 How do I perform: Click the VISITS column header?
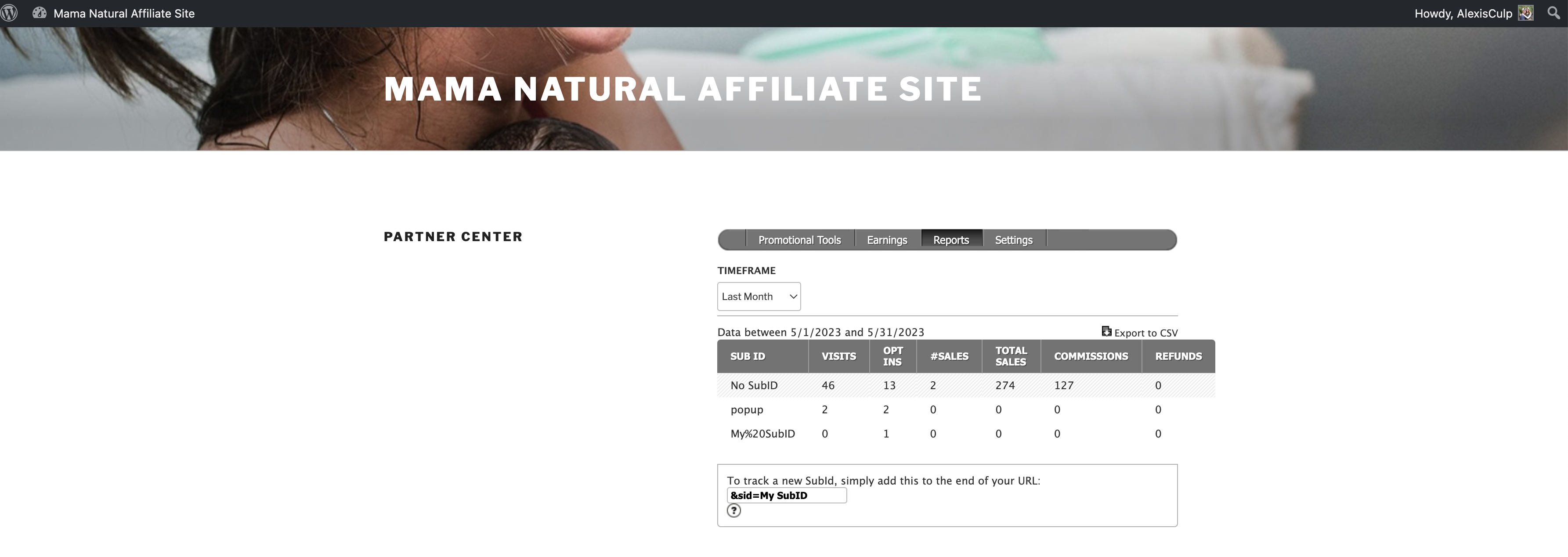(x=838, y=356)
